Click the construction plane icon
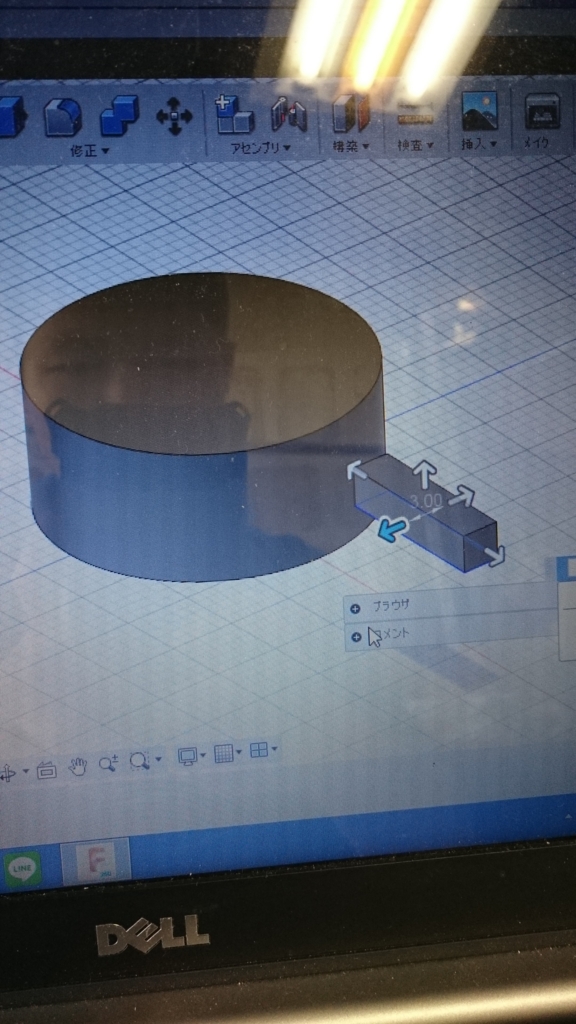576x1024 pixels. 350,112
